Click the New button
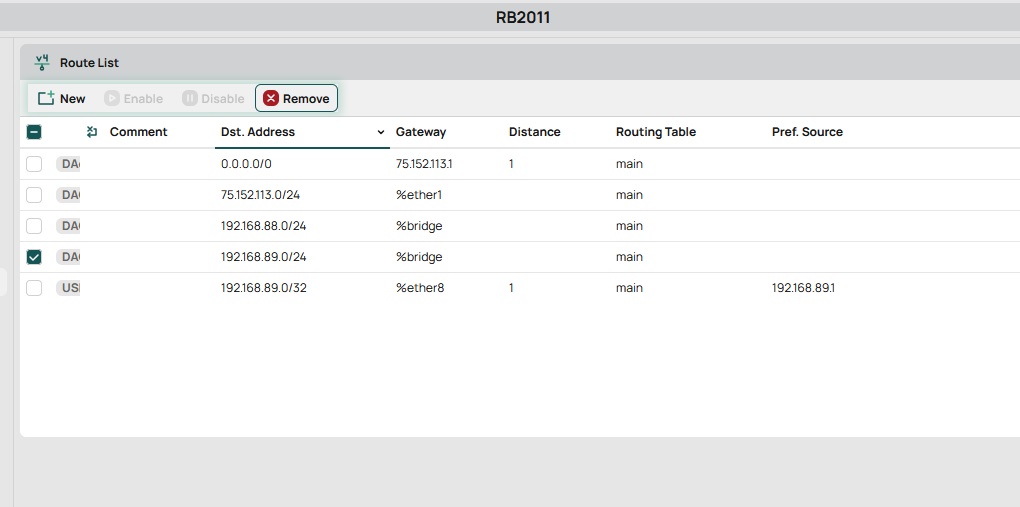The image size is (1020, 507). 61,98
